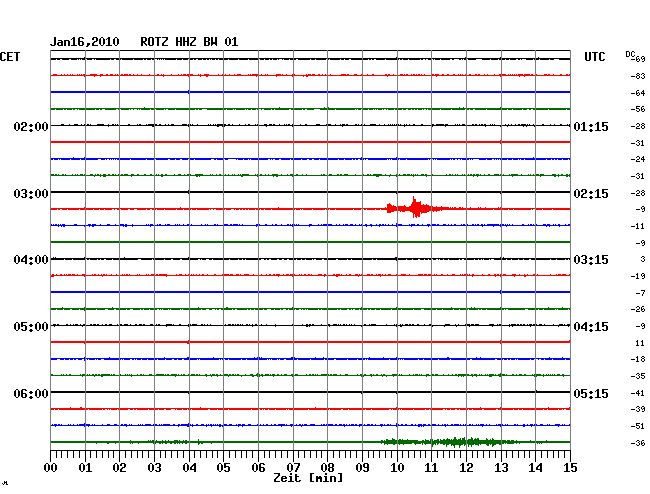Click minute tick label 03
The image size is (650, 494).
coord(154,468)
